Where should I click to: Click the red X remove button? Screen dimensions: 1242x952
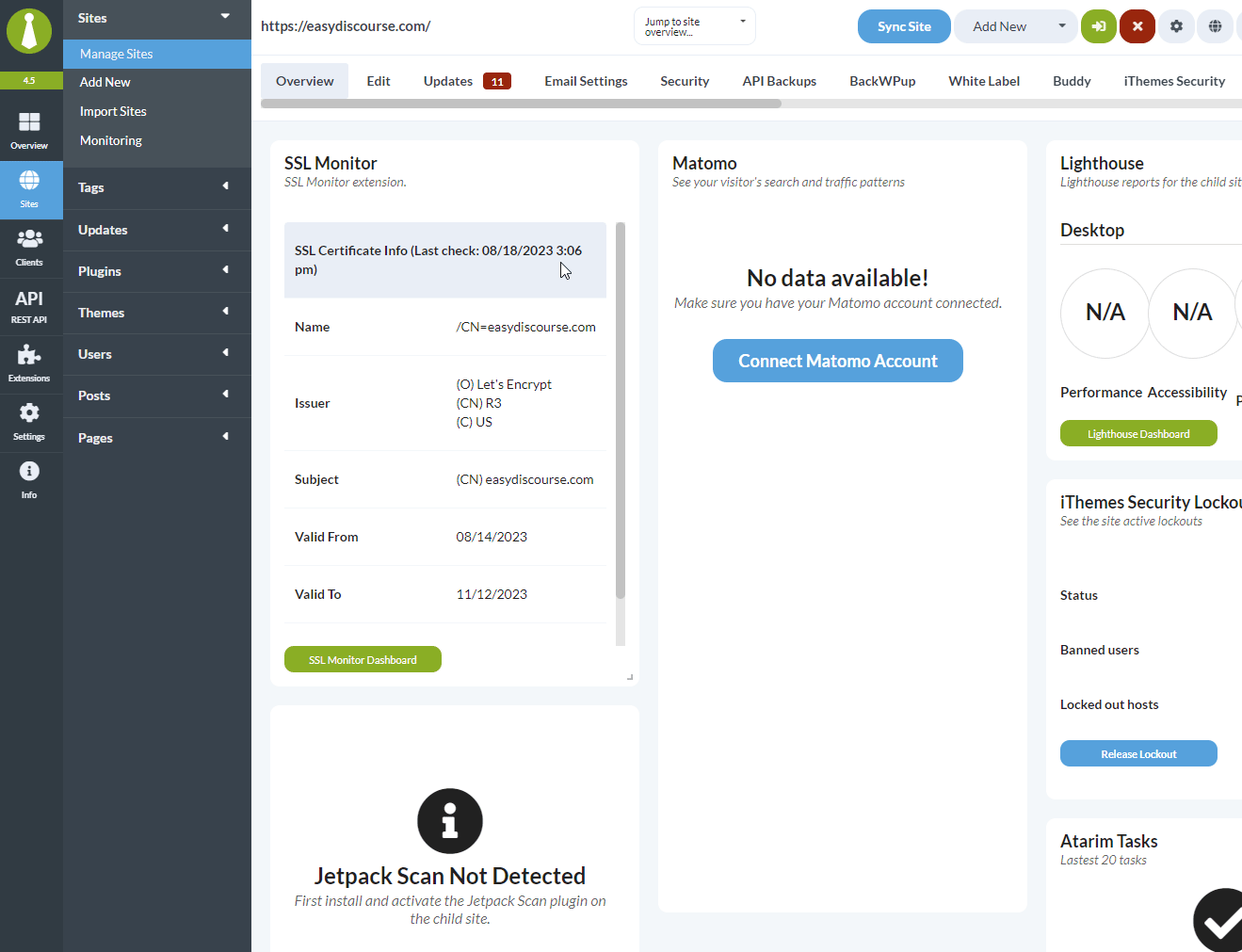point(1137,26)
